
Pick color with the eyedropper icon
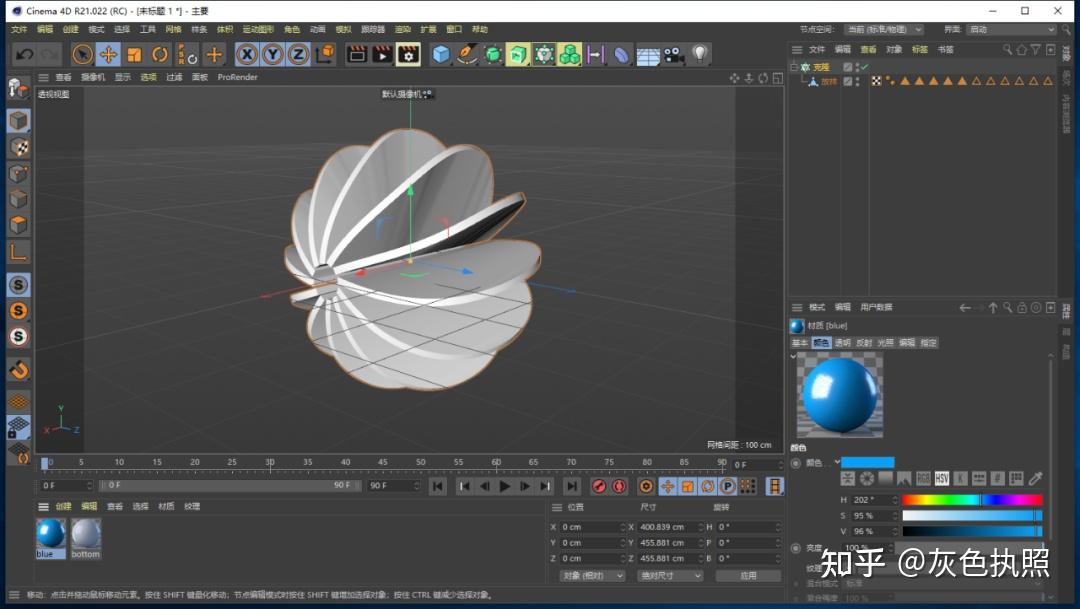coord(1035,478)
